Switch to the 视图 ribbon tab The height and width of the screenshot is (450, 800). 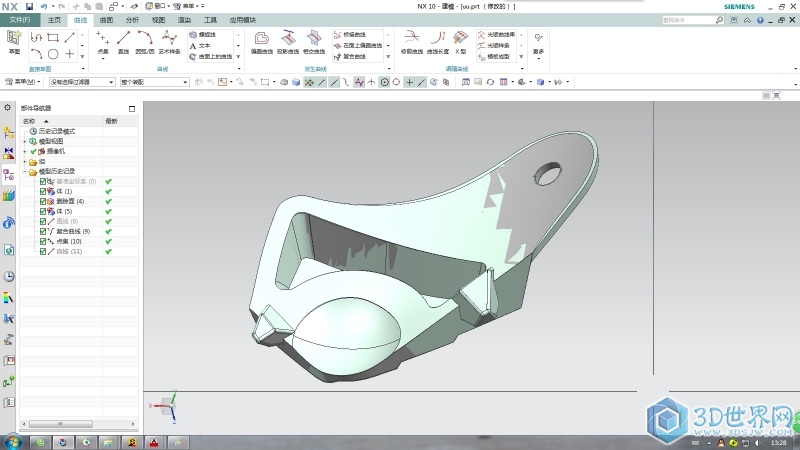158,20
